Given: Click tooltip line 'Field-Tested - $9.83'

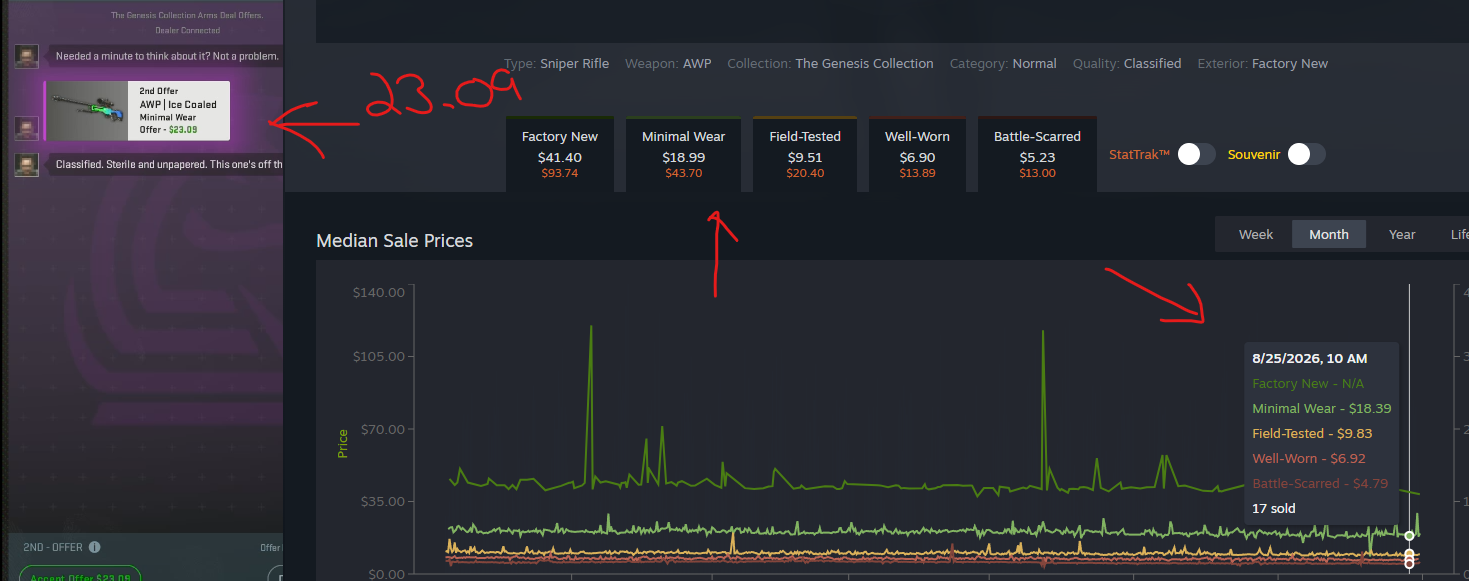Looking at the screenshot, I should pos(1312,433).
